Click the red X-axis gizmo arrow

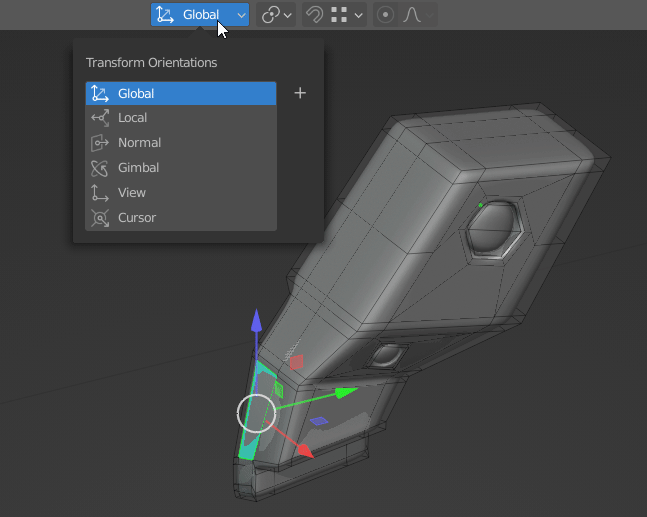coord(304,451)
